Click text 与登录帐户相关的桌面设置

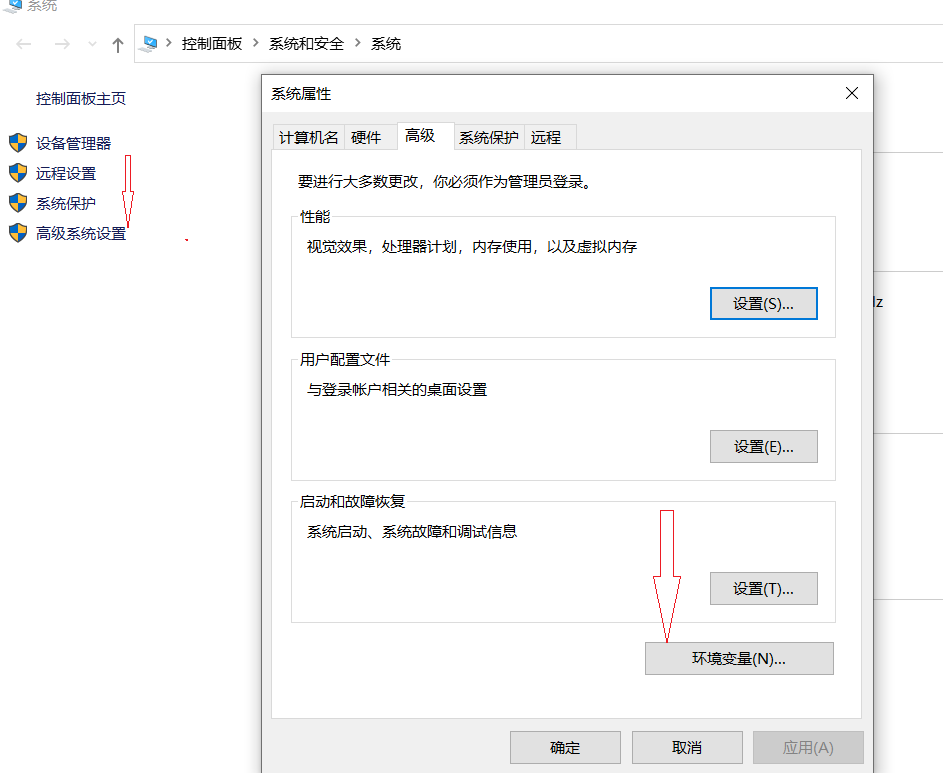(x=397, y=390)
